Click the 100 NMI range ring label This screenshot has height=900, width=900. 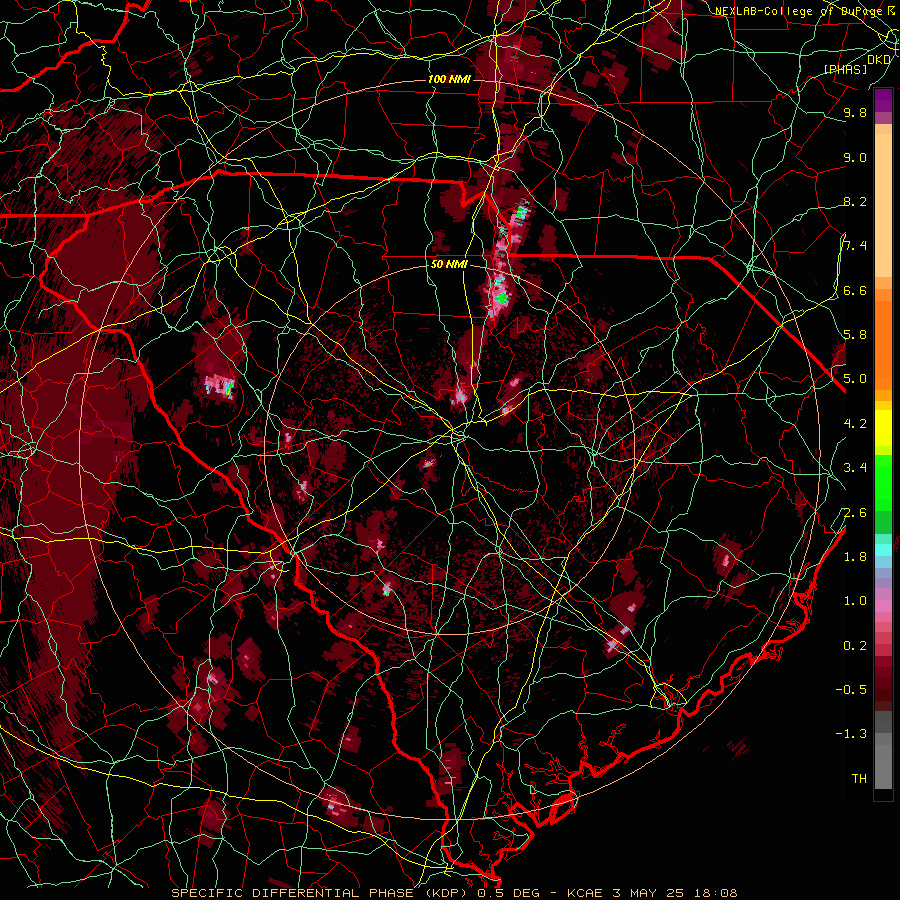coord(448,79)
